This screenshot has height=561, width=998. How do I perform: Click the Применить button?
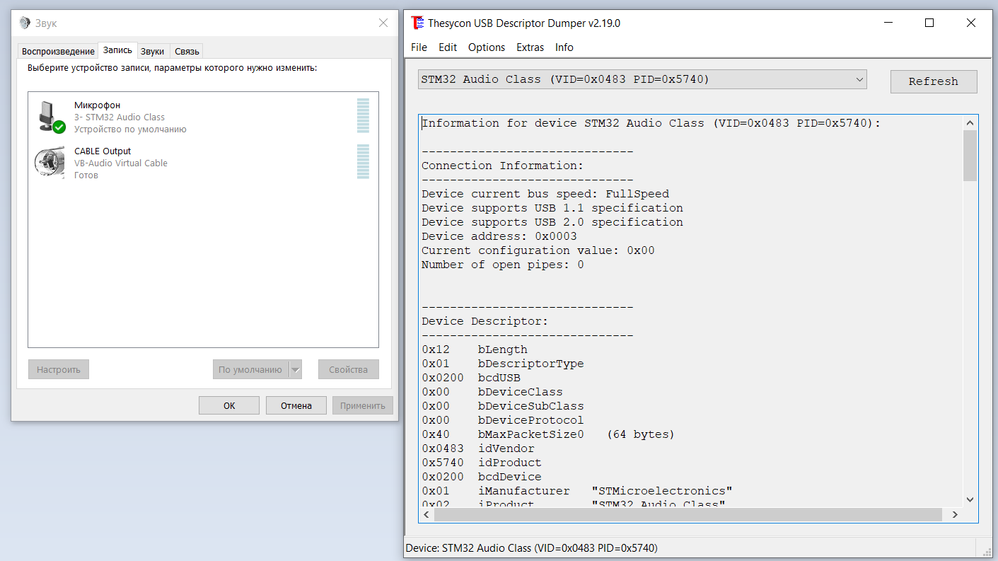[x=363, y=406]
